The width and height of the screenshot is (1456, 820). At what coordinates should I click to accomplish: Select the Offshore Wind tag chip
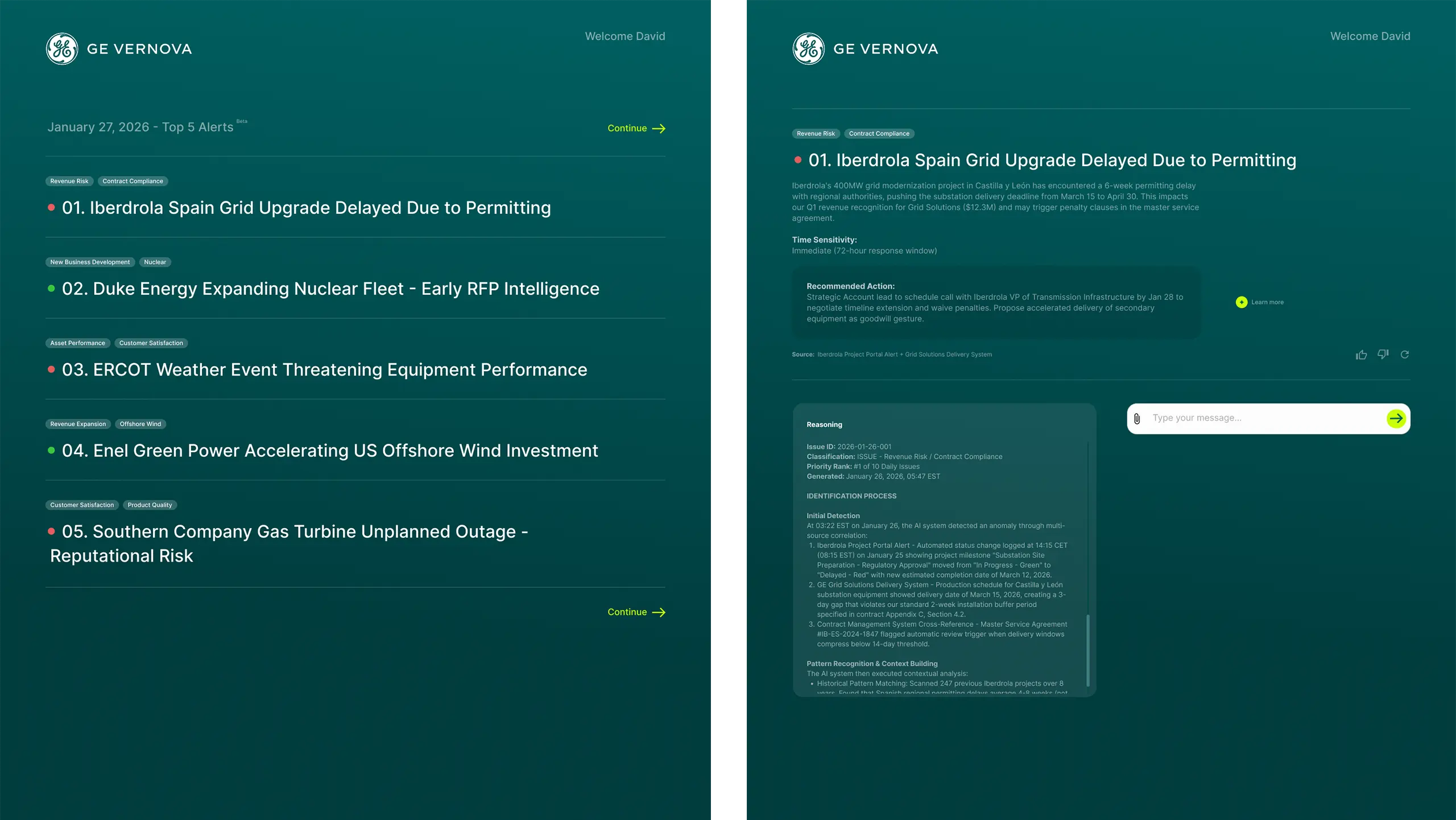click(140, 424)
